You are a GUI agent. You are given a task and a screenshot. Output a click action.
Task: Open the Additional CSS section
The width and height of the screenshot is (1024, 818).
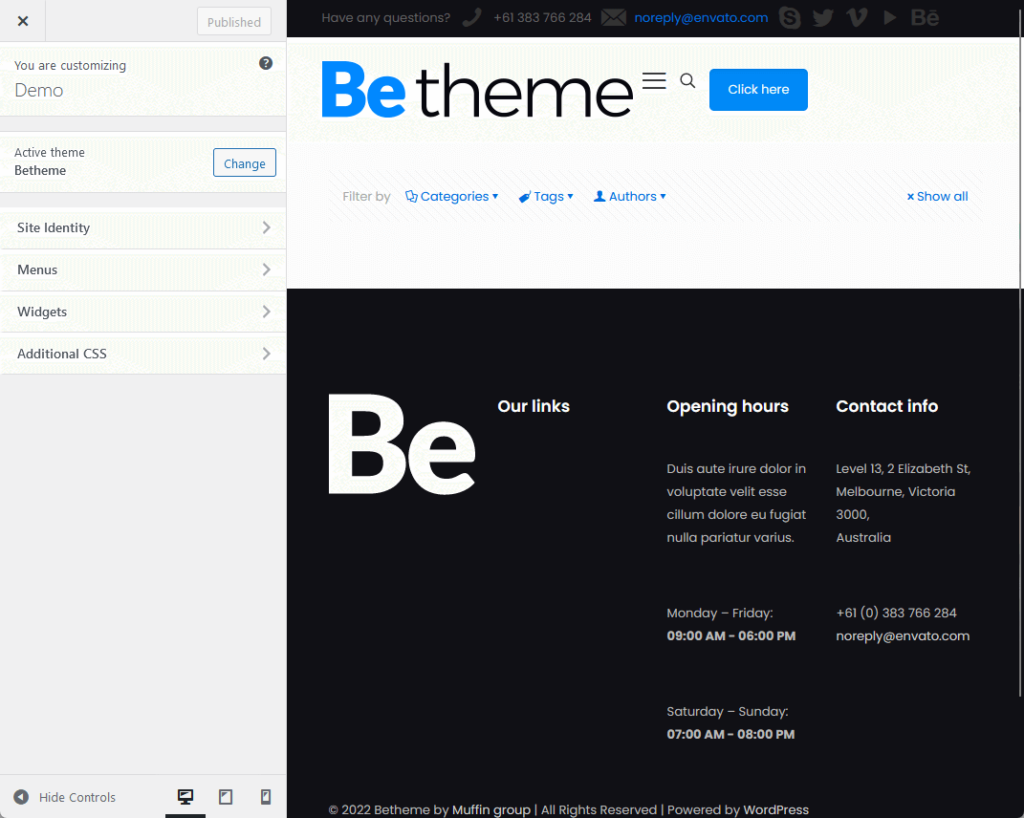pyautogui.click(x=143, y=354)
